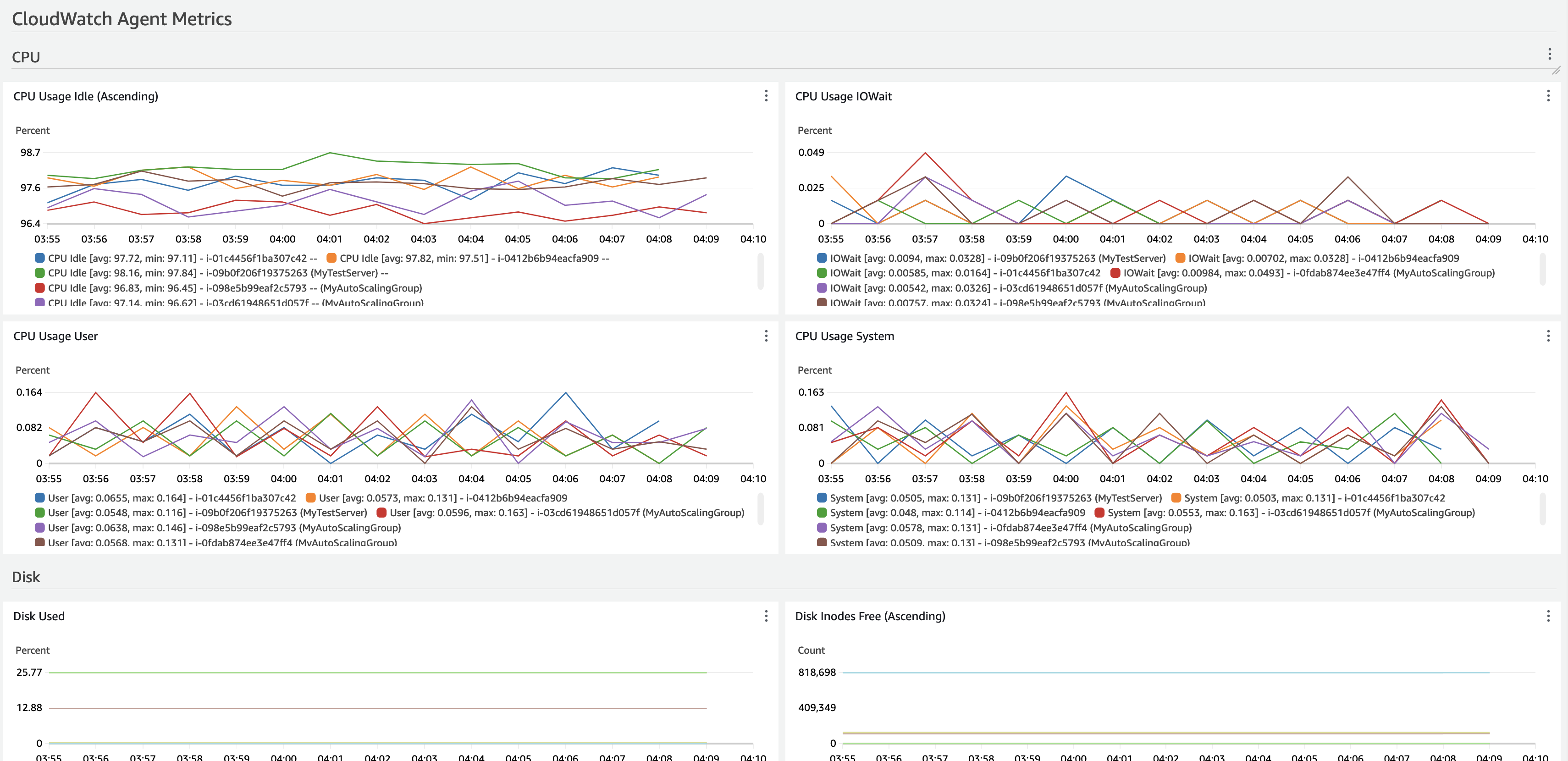This screenshot has height=761, width=1568.
Task: Click 'IOWait [avg: 0.00757' brown legend label
Action: coord(1017,303)
